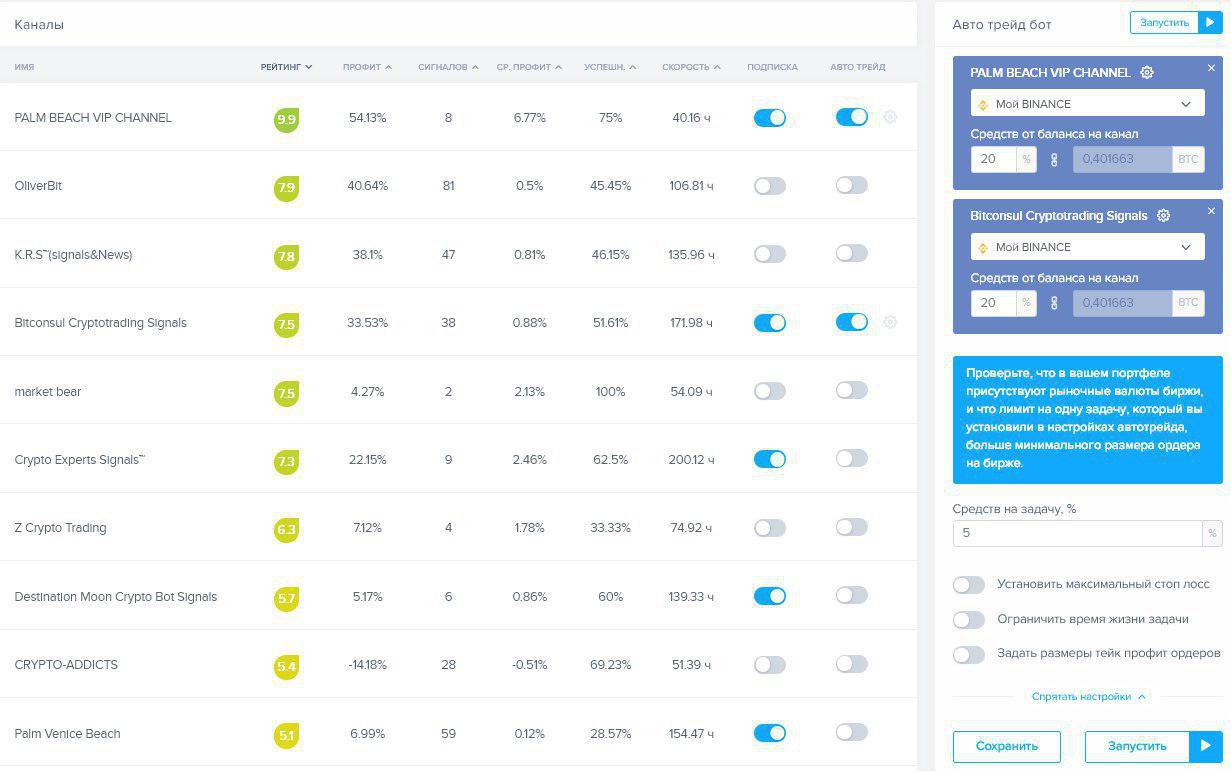Screen dimensions: 1231x773
Task: Click the 6.3 rating badge
Action: point(286,529)
